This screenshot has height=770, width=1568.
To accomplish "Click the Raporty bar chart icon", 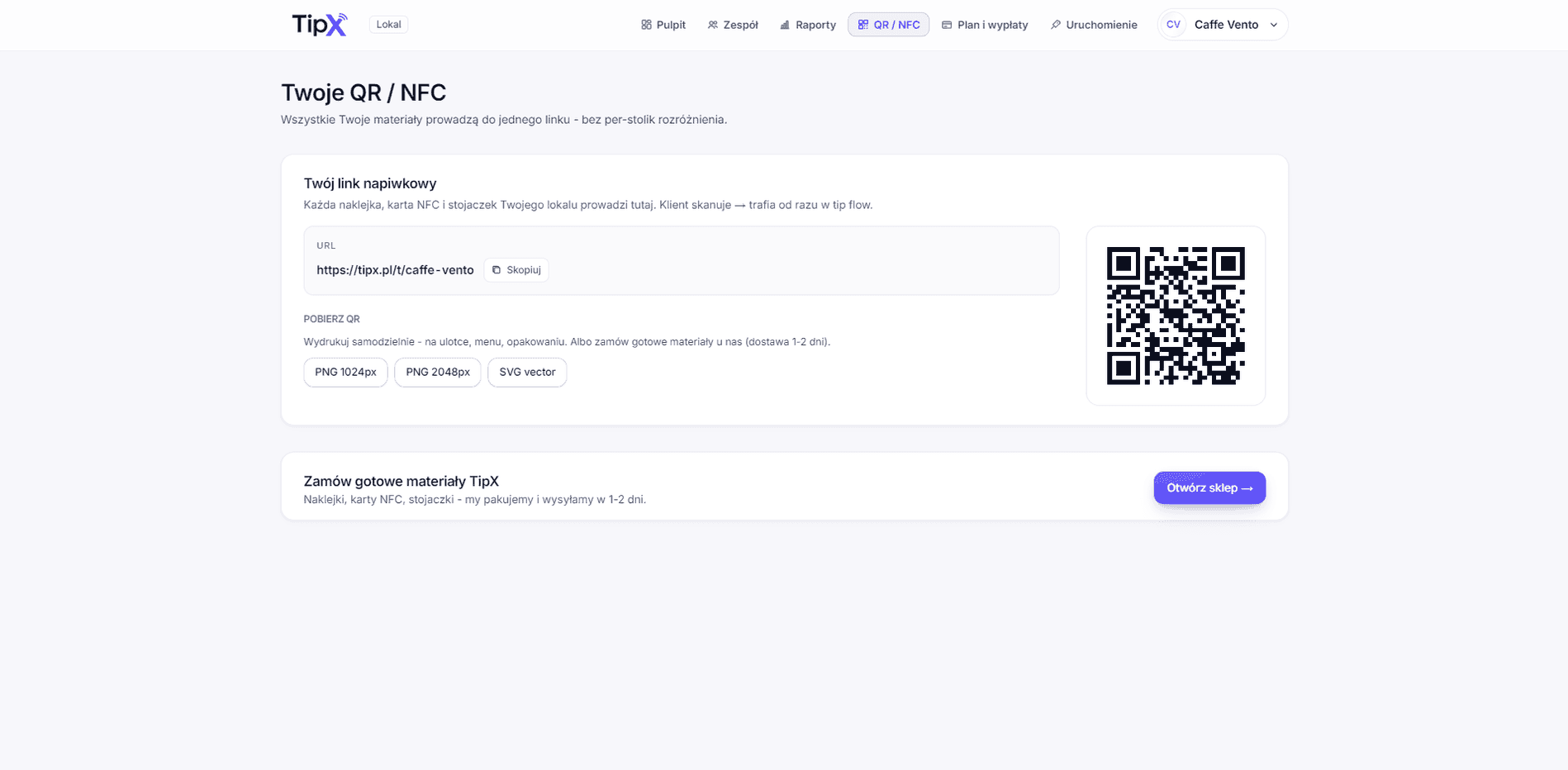I will (785, 25).
